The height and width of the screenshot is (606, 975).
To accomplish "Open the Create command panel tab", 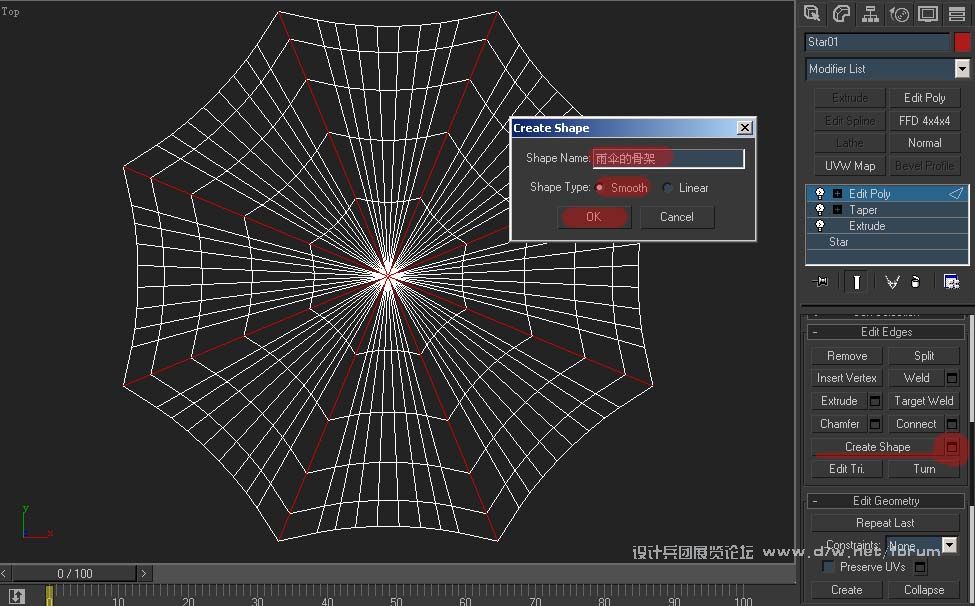I will coord(812,14).
